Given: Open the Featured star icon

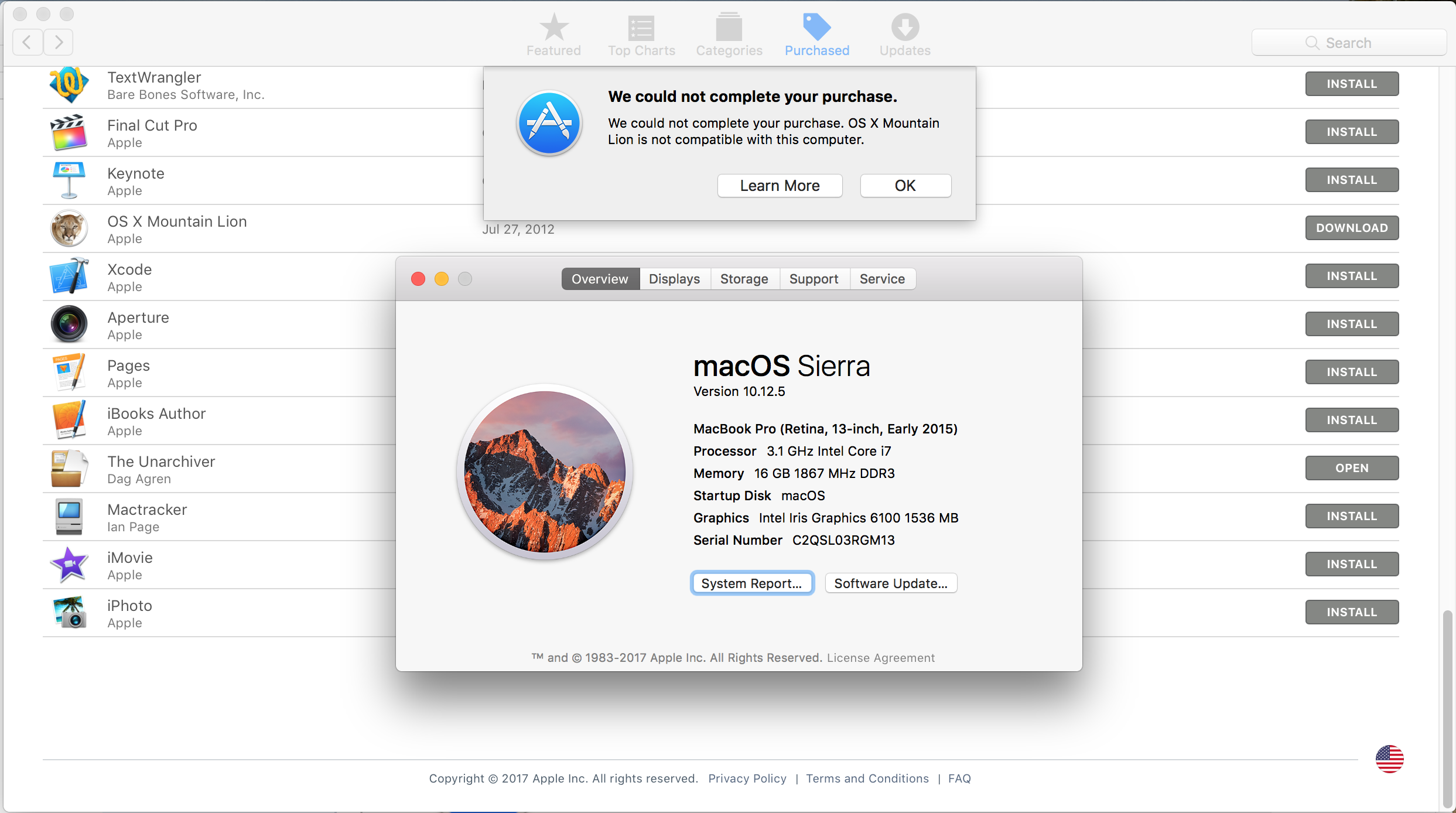Looking at the screenshot, I should coord(553,28).
